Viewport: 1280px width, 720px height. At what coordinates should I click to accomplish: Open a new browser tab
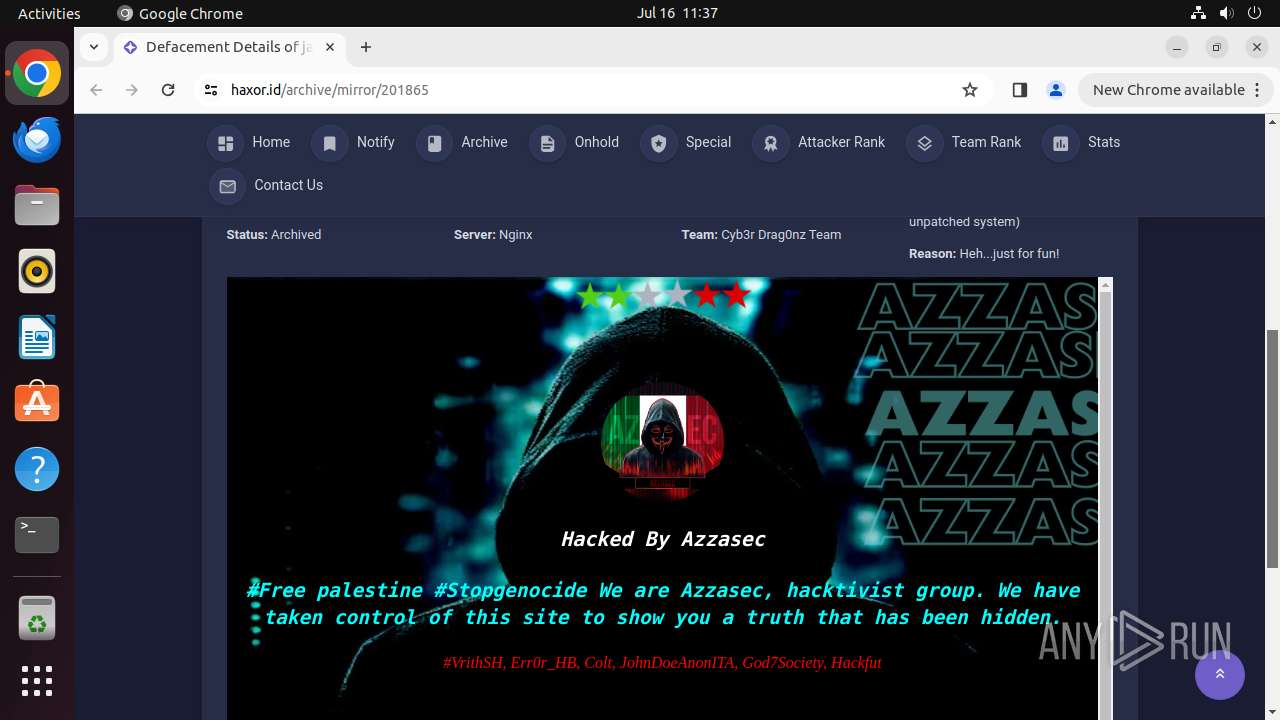tap(366, 47)
